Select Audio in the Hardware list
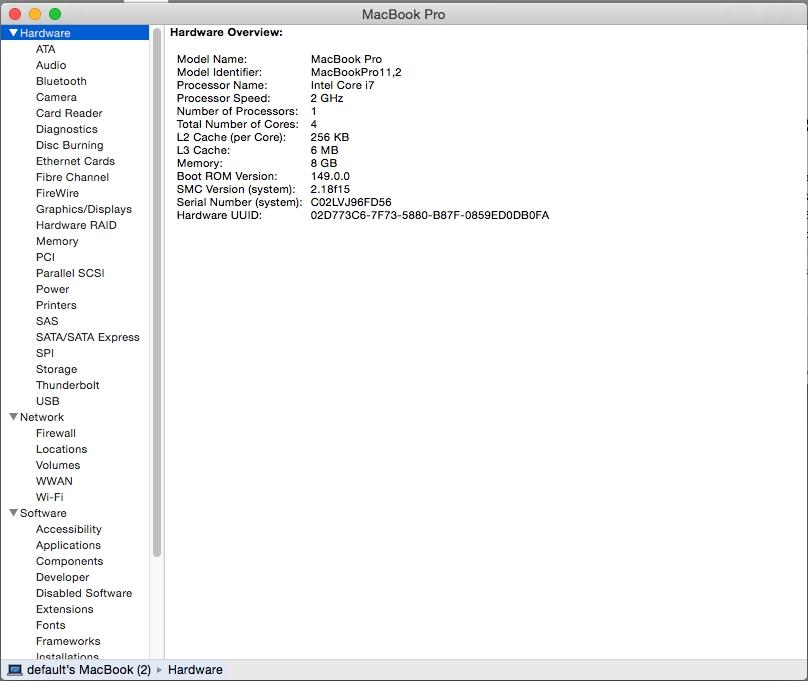 click(x=49, y=65)
